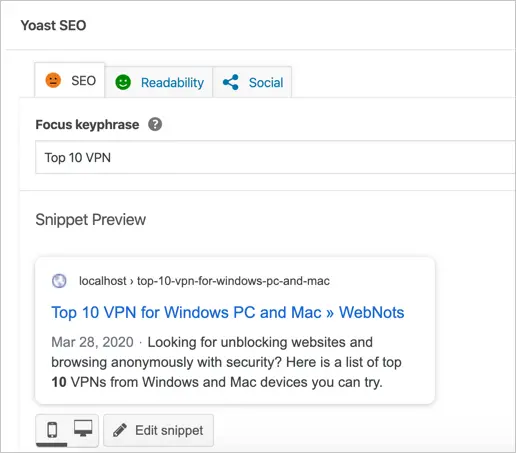Open the SEO tab
Viewport: 516px width, 453px height.
point(70,80)
